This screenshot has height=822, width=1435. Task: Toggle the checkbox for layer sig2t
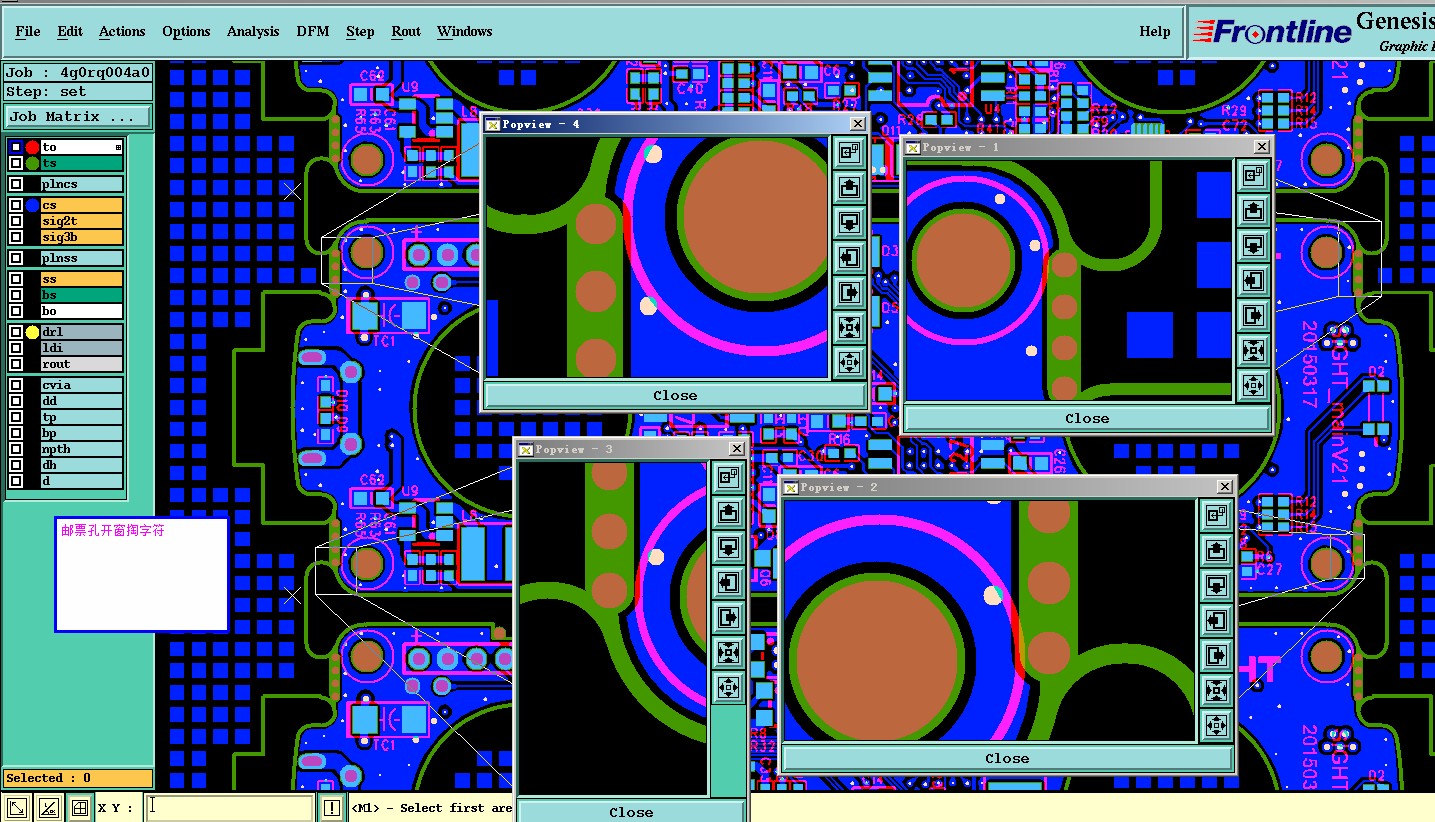(x=16, y=221)
